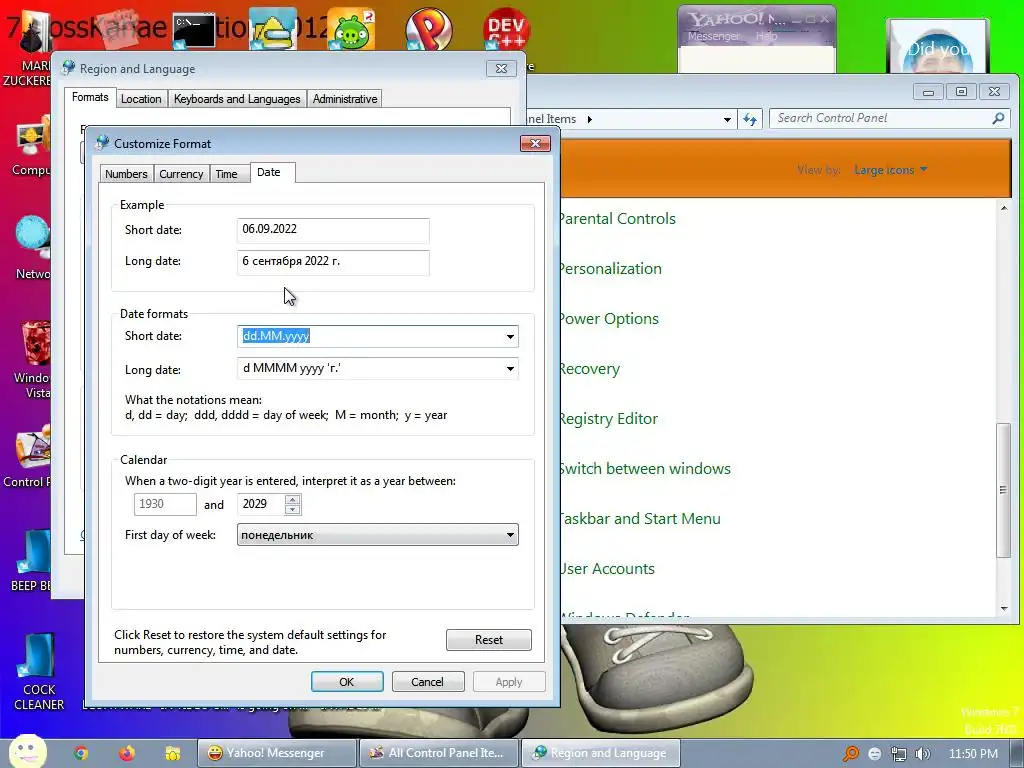
Task: Launch Firefox from taskbar
Action: tap(127, 753)
